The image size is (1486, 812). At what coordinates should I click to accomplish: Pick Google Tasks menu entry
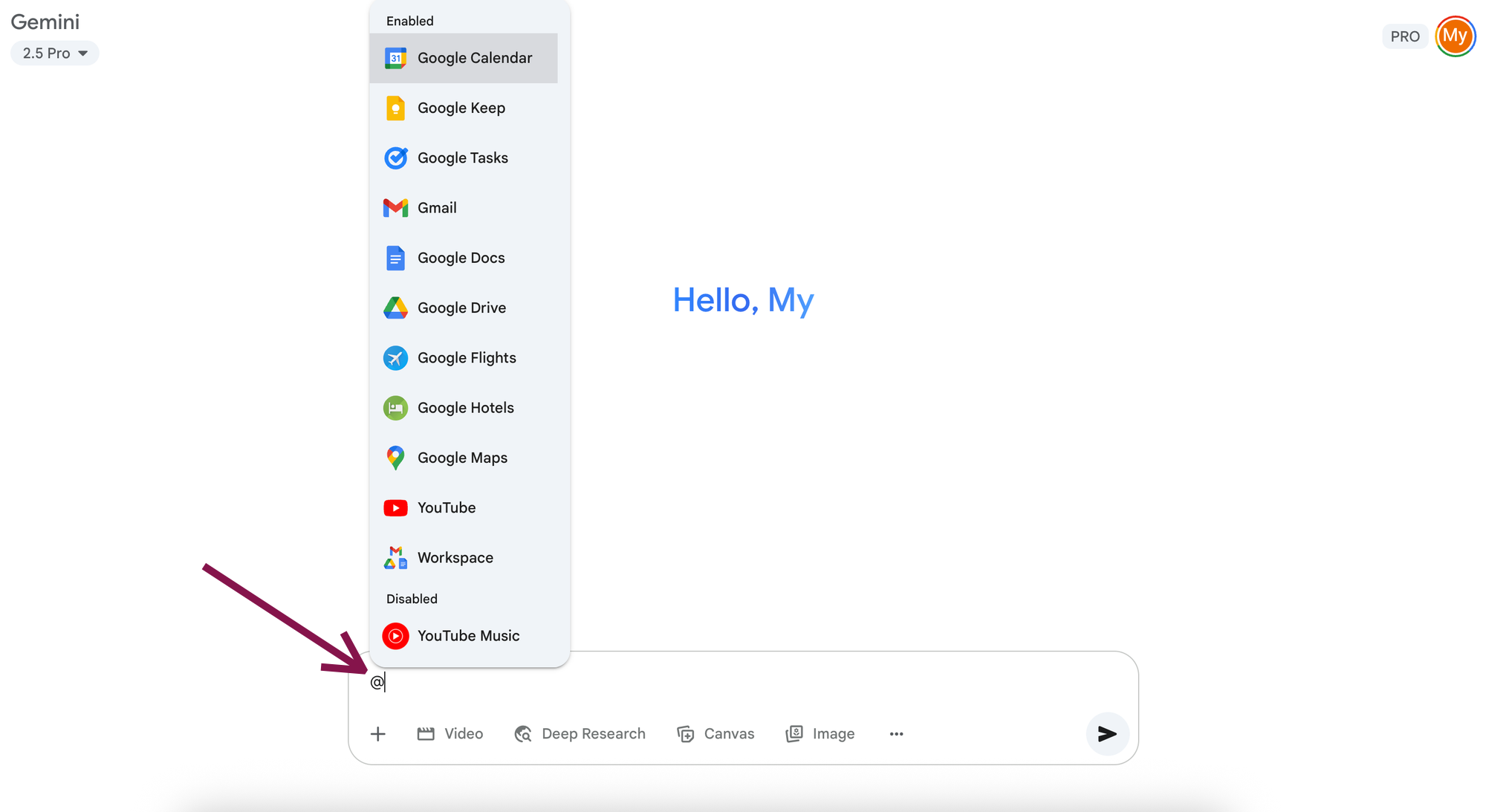464,157
